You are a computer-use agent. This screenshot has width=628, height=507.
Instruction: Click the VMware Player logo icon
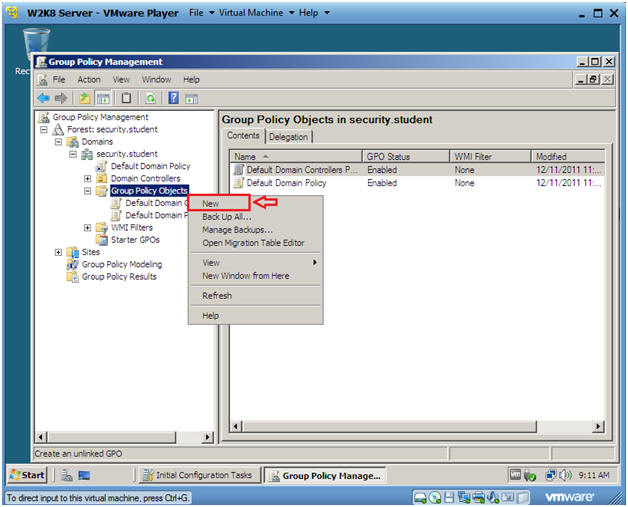[12, 12]
